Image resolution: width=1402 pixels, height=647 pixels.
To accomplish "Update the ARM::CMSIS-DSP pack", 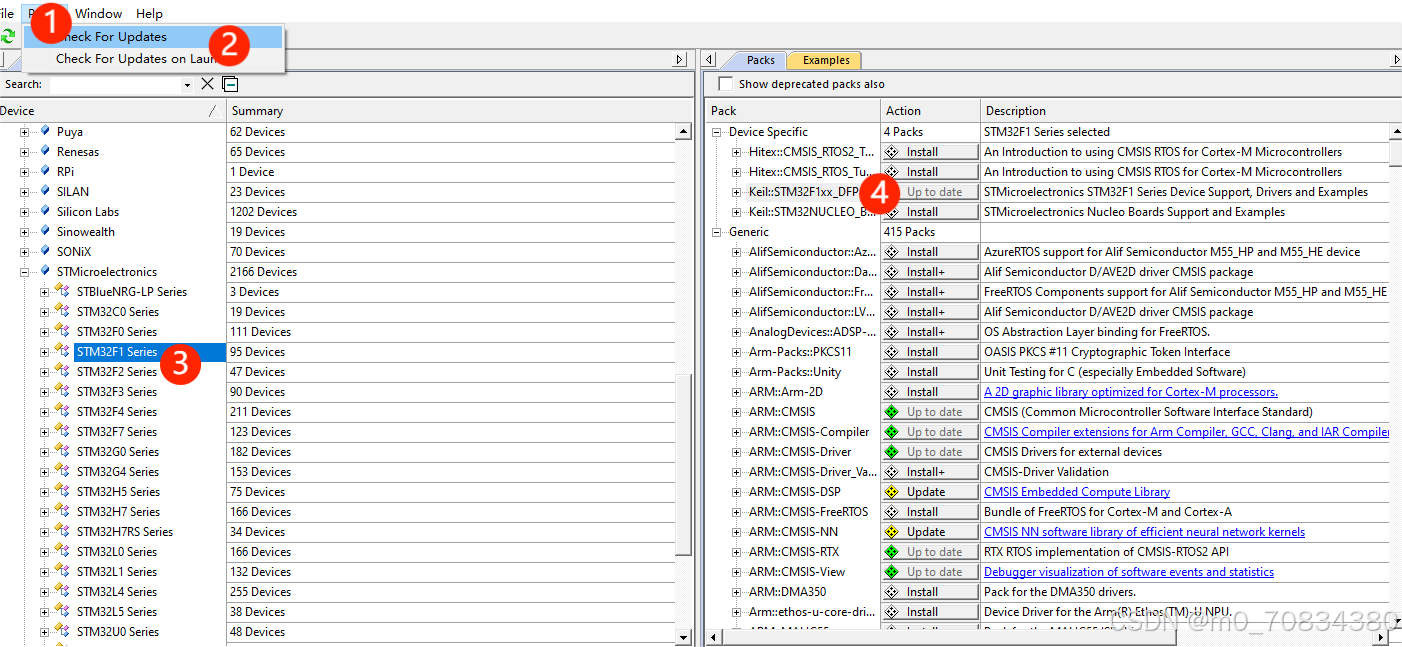I will pyautogui.click(x=930, y=492).
